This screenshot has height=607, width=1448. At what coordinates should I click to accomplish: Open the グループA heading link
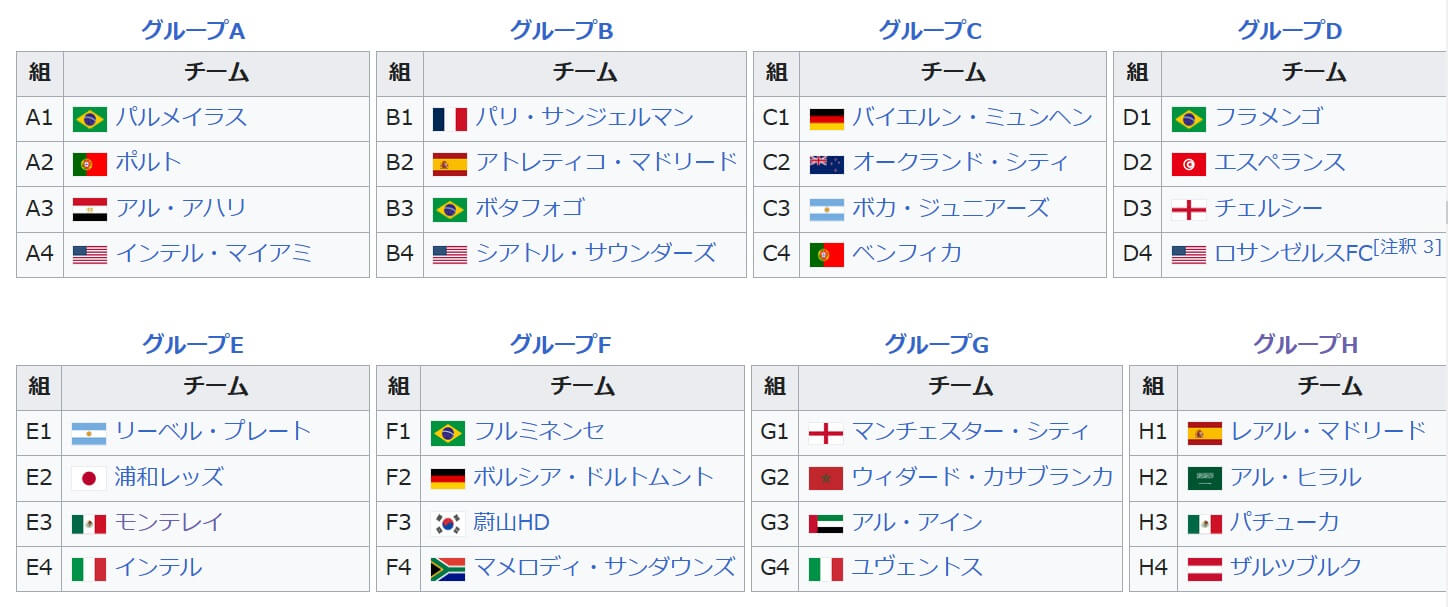193,30
